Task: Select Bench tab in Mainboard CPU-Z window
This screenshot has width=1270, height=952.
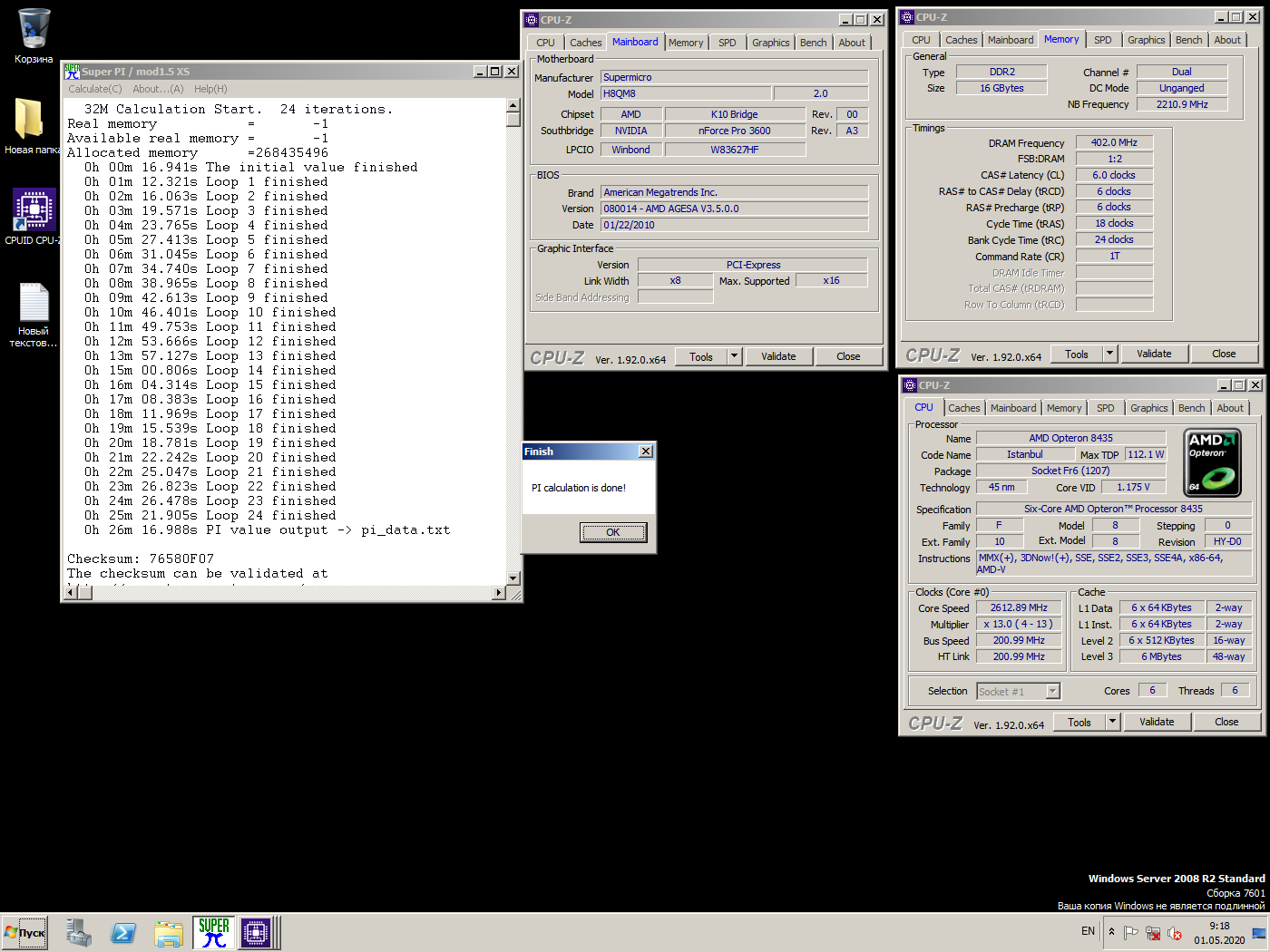Action: click(813, 43)
